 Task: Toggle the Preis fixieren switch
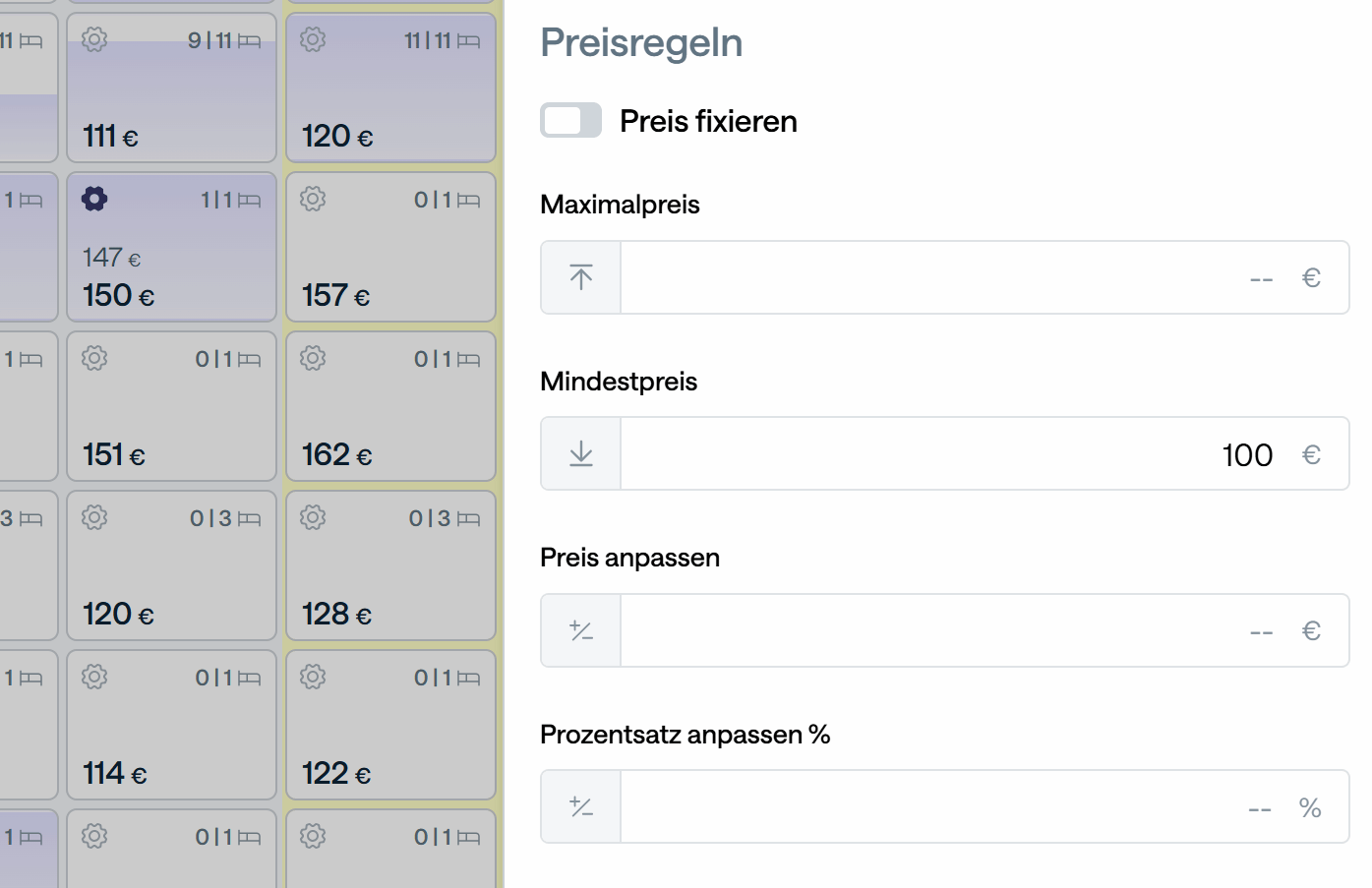pyautogui.click(x=570, y=121)
